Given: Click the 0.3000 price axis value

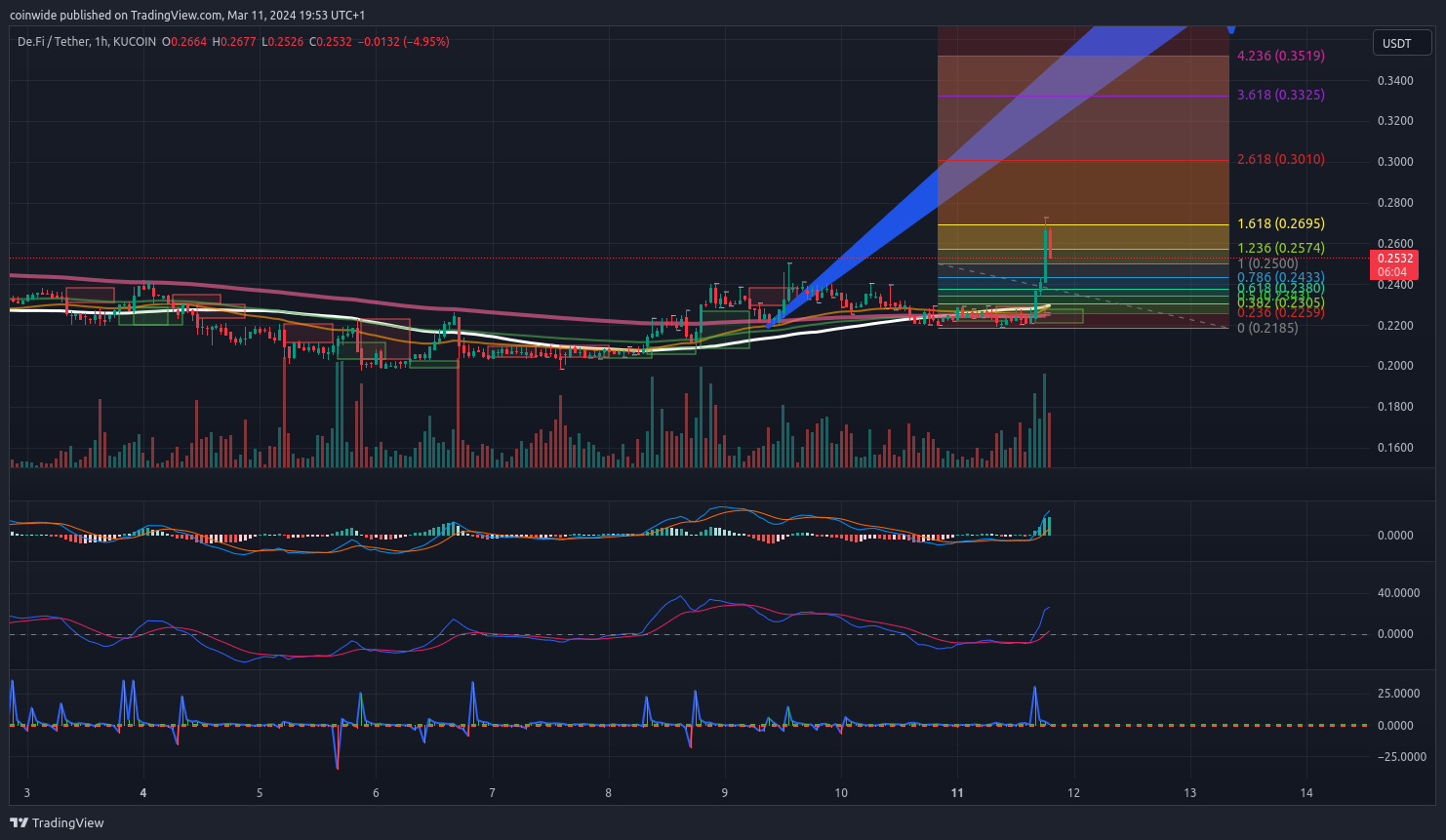Looking at the screenshot, I should 1395,162.
